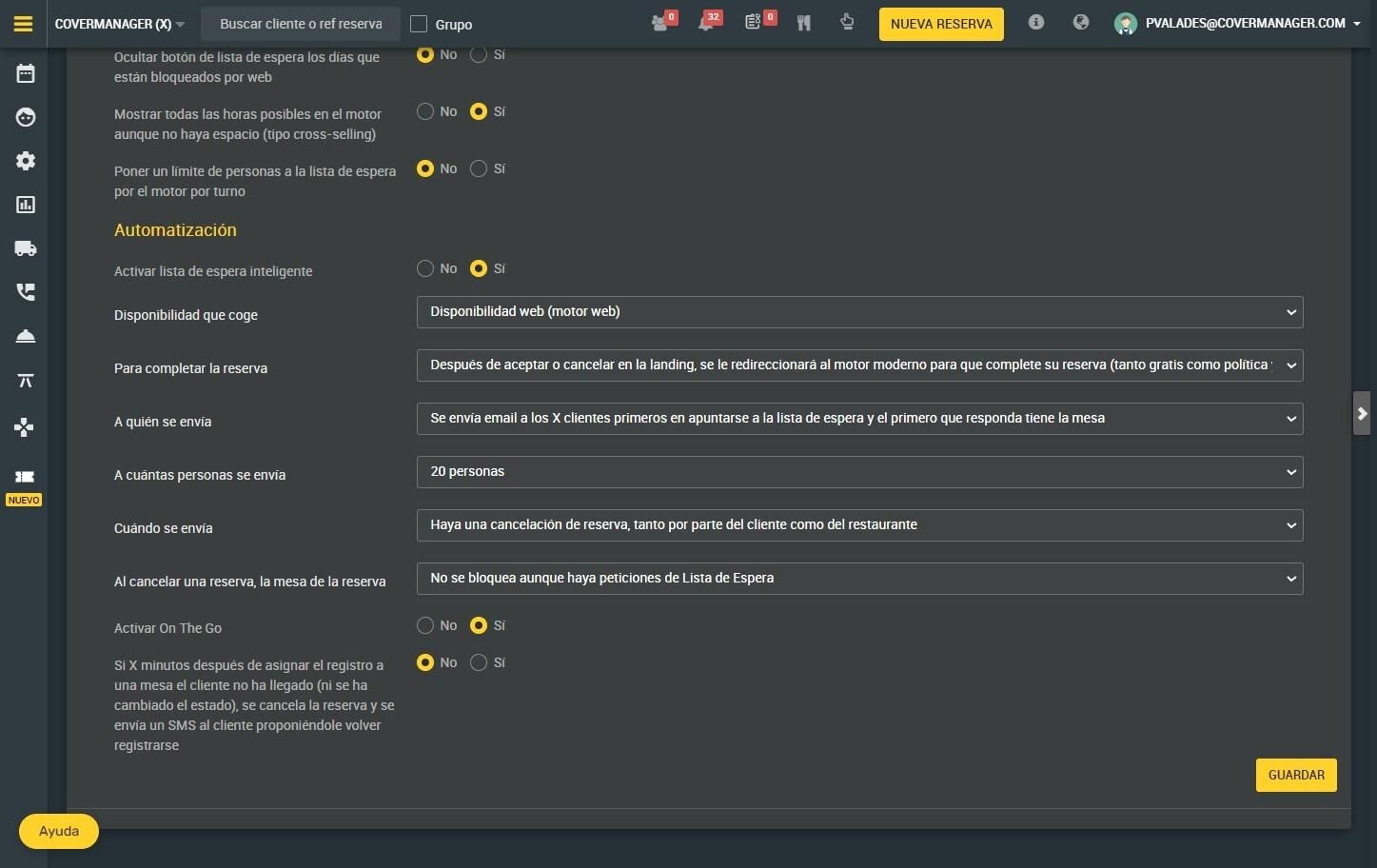Select No for Activar On The Go
1377x868 pixels.
pyautogui.click(x=425, y=625)
